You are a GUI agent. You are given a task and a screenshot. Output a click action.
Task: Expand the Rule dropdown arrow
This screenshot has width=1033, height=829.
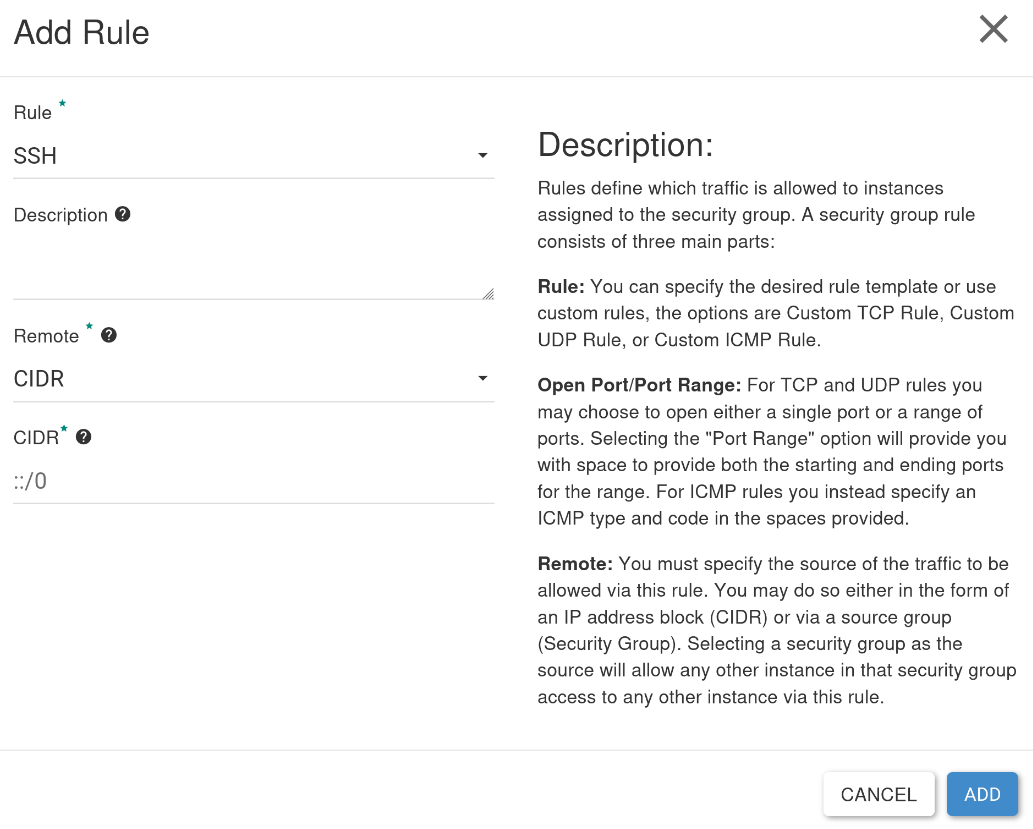coord(483,156)
